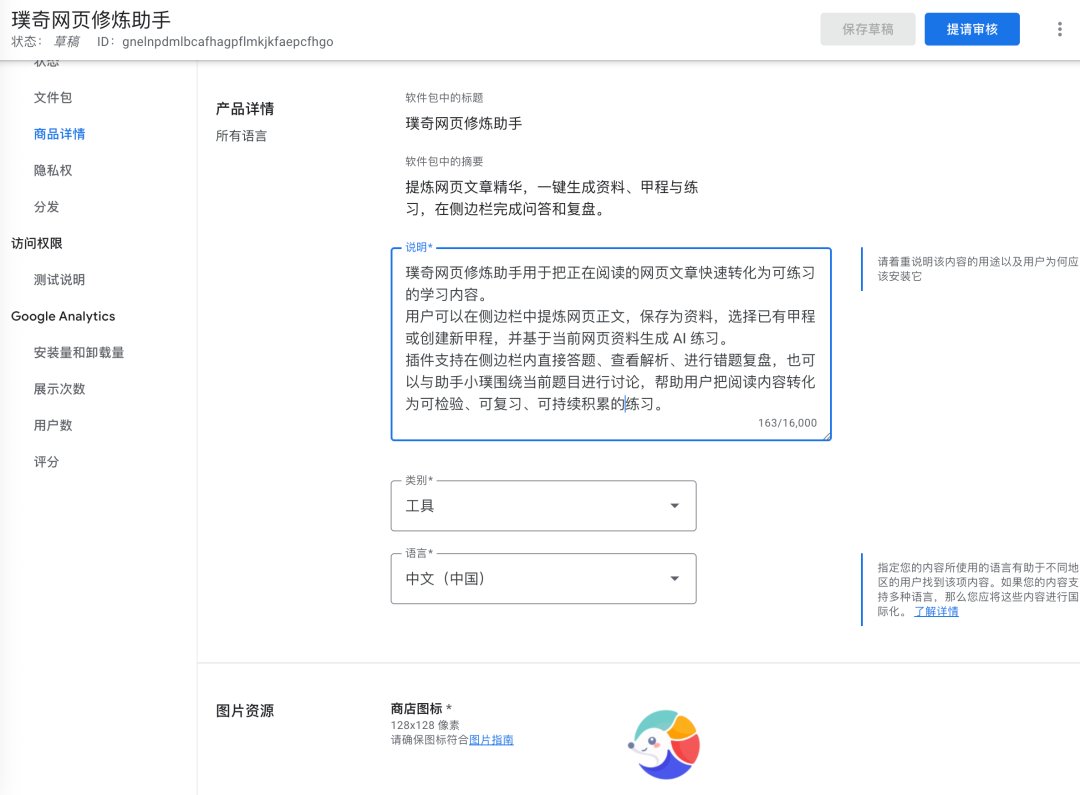Click the description resize handle corner
This screenshot has width=1080, height=795.
pos(827,436)
